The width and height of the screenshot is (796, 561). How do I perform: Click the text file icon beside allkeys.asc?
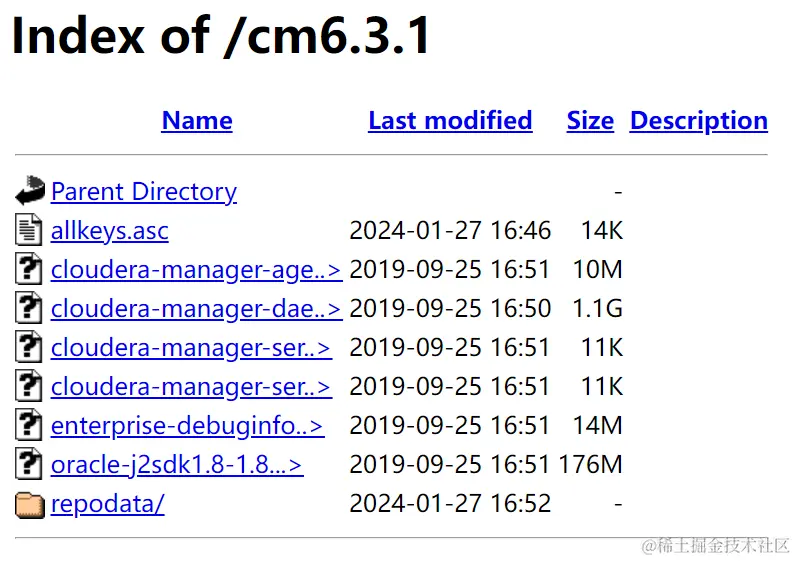pos(28,230)
